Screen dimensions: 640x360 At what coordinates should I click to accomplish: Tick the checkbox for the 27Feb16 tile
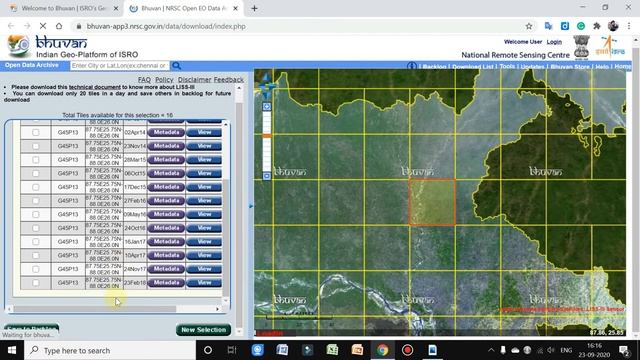[x=36, y=201]
